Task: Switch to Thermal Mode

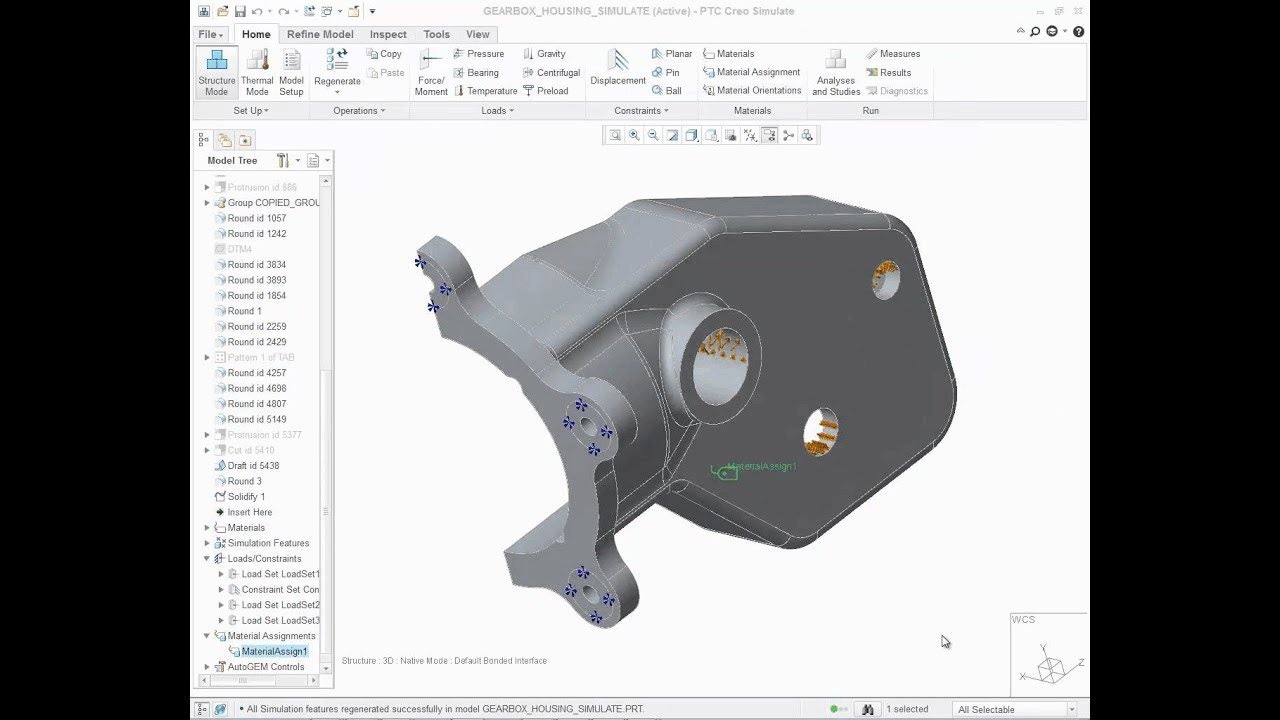Action: (257, 72)
